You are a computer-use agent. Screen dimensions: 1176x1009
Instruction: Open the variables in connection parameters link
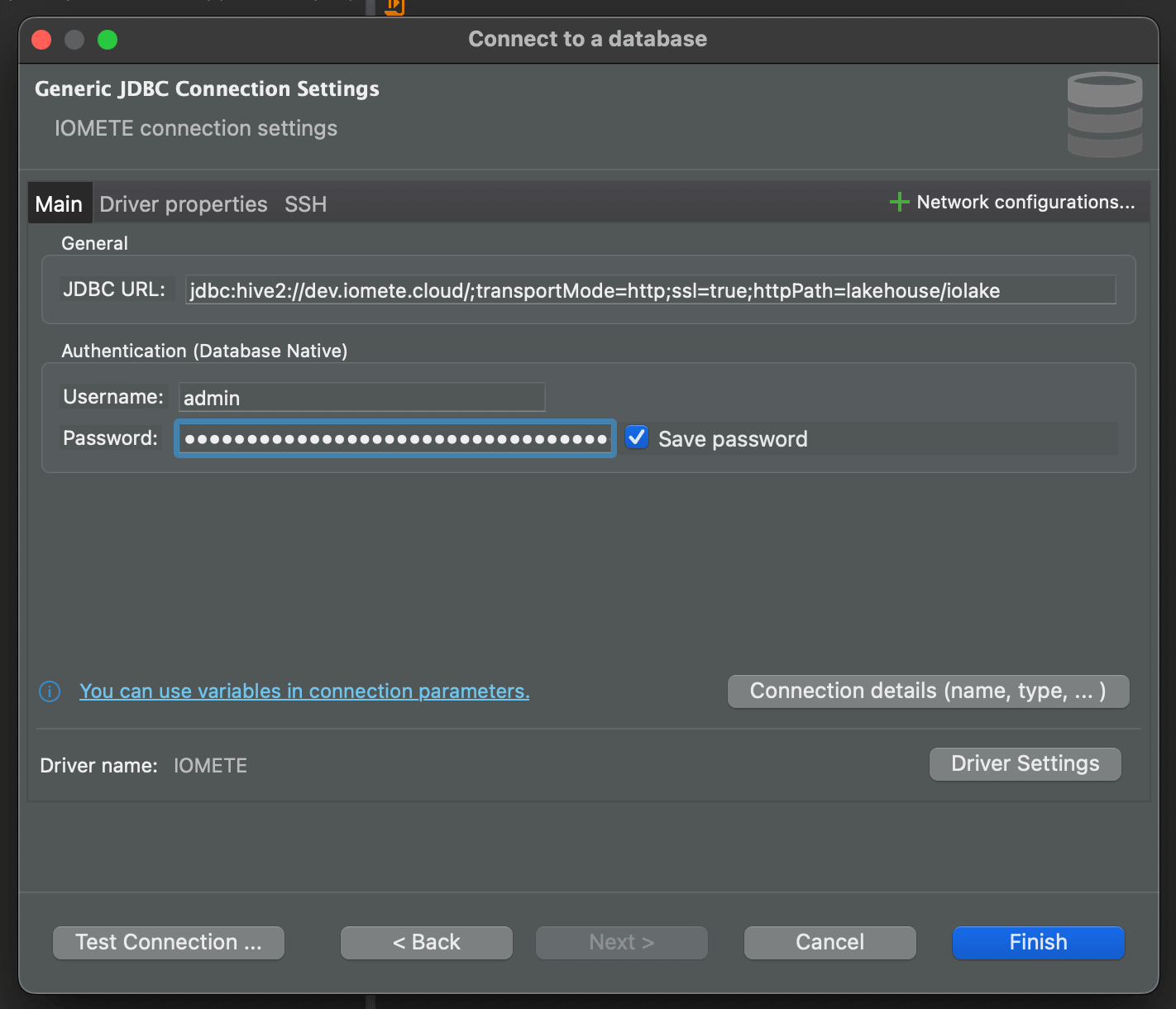click(x=304, y=691)
